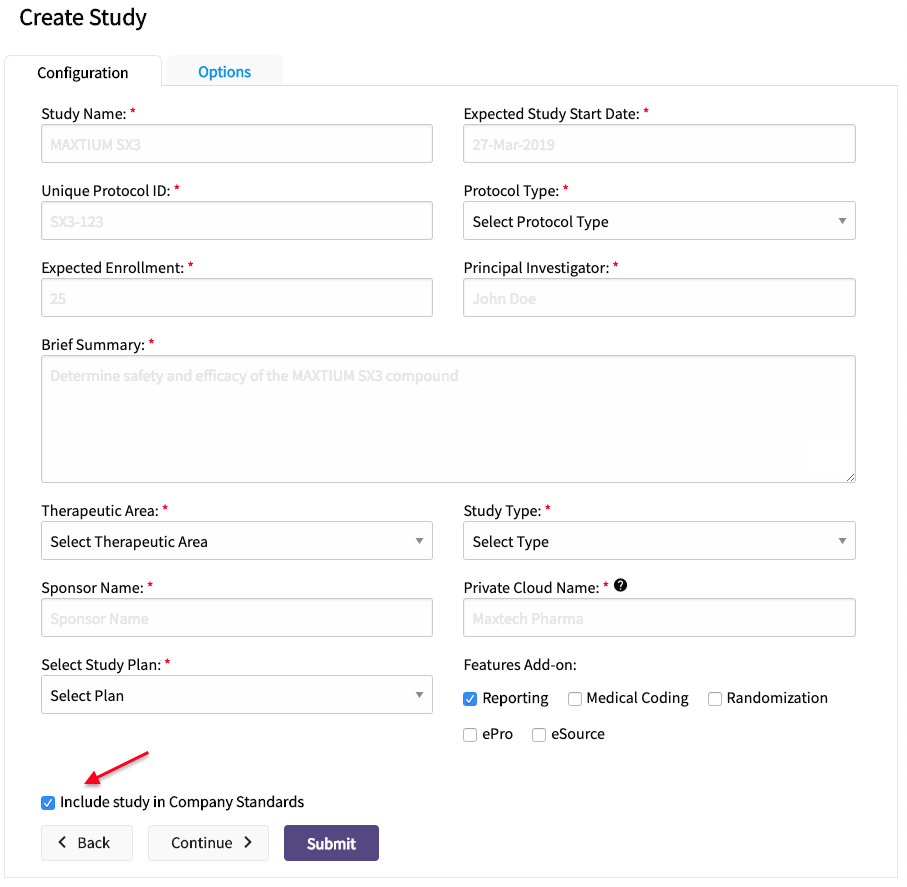907x887 pixels.
Task: Toggle the Reporting add-on checkbox
Action: pos(470,699)
